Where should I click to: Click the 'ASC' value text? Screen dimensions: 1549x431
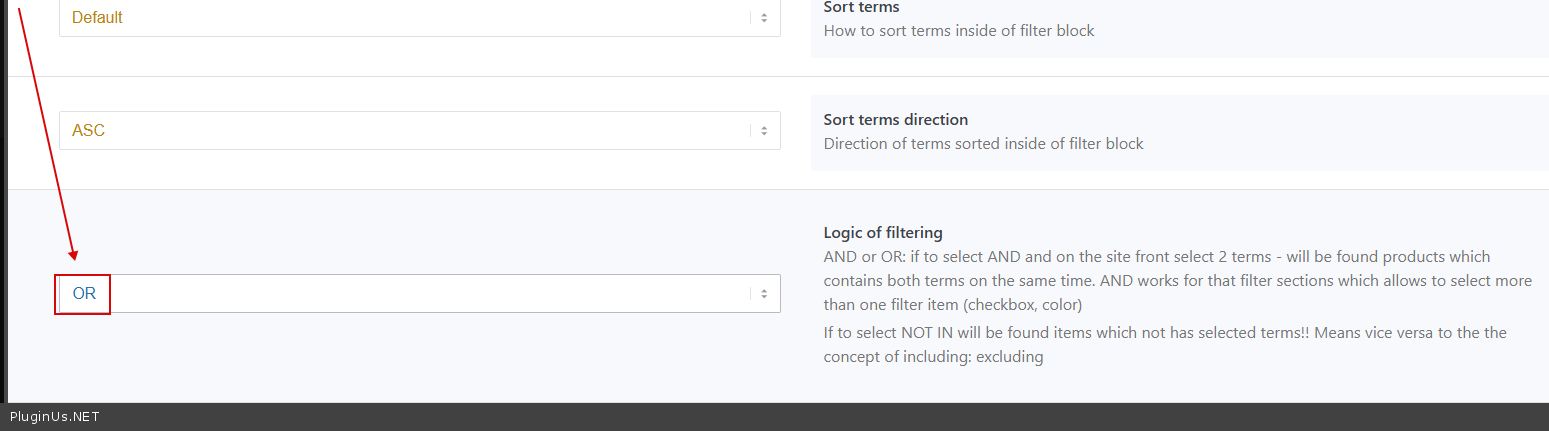(x=88, y=131)
